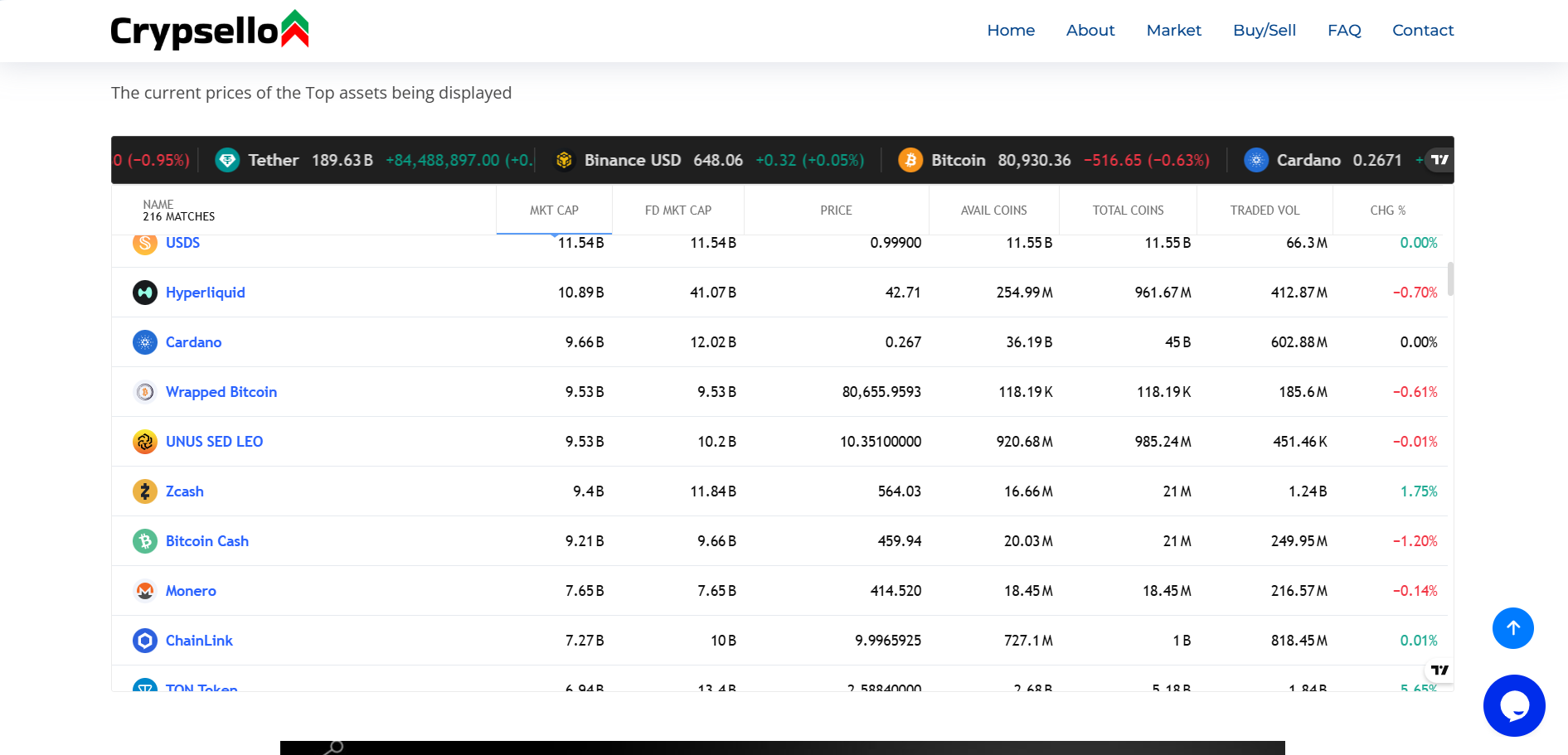Screen dimensions: 1568x755
Task: Open the FAQ page
Action: 1344,31
